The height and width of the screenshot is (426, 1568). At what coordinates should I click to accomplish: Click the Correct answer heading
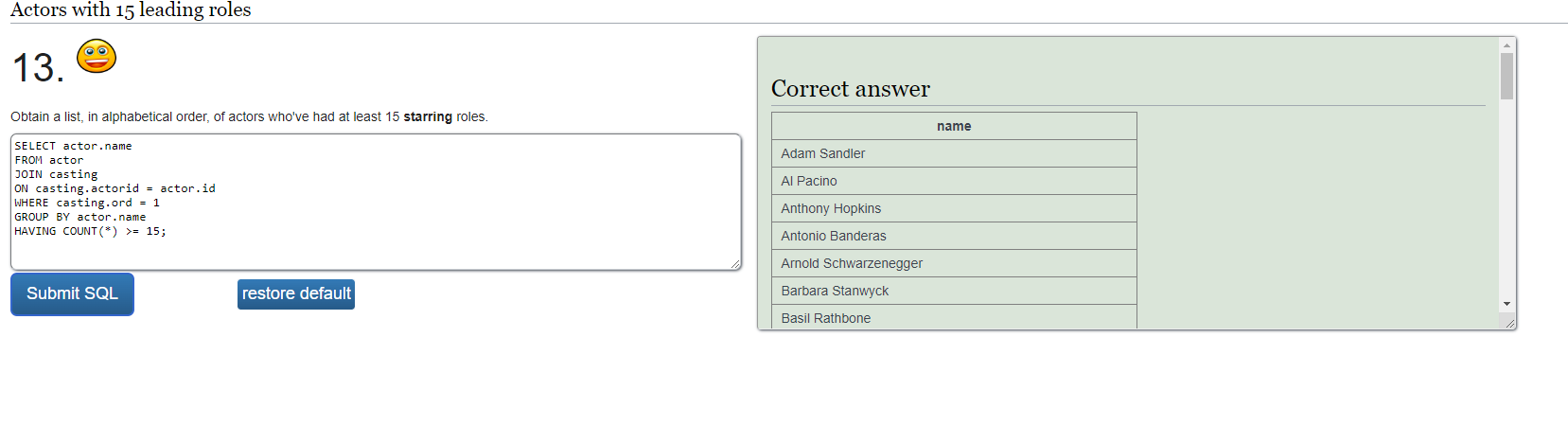[x=851, y=89]
